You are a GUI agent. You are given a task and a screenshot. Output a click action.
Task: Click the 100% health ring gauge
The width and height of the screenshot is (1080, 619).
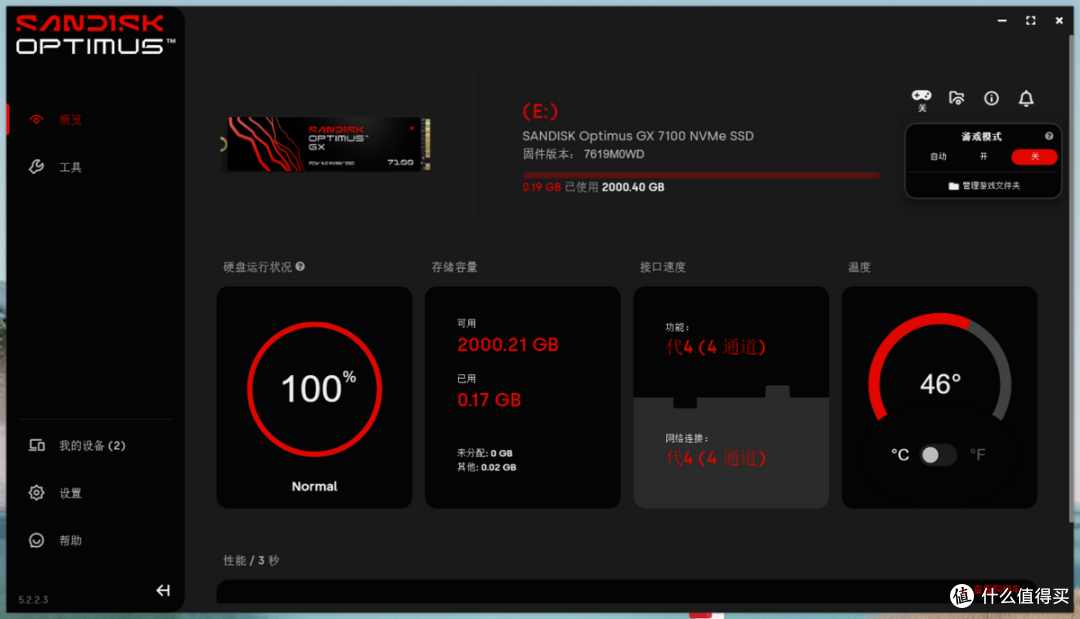[315, 389]
